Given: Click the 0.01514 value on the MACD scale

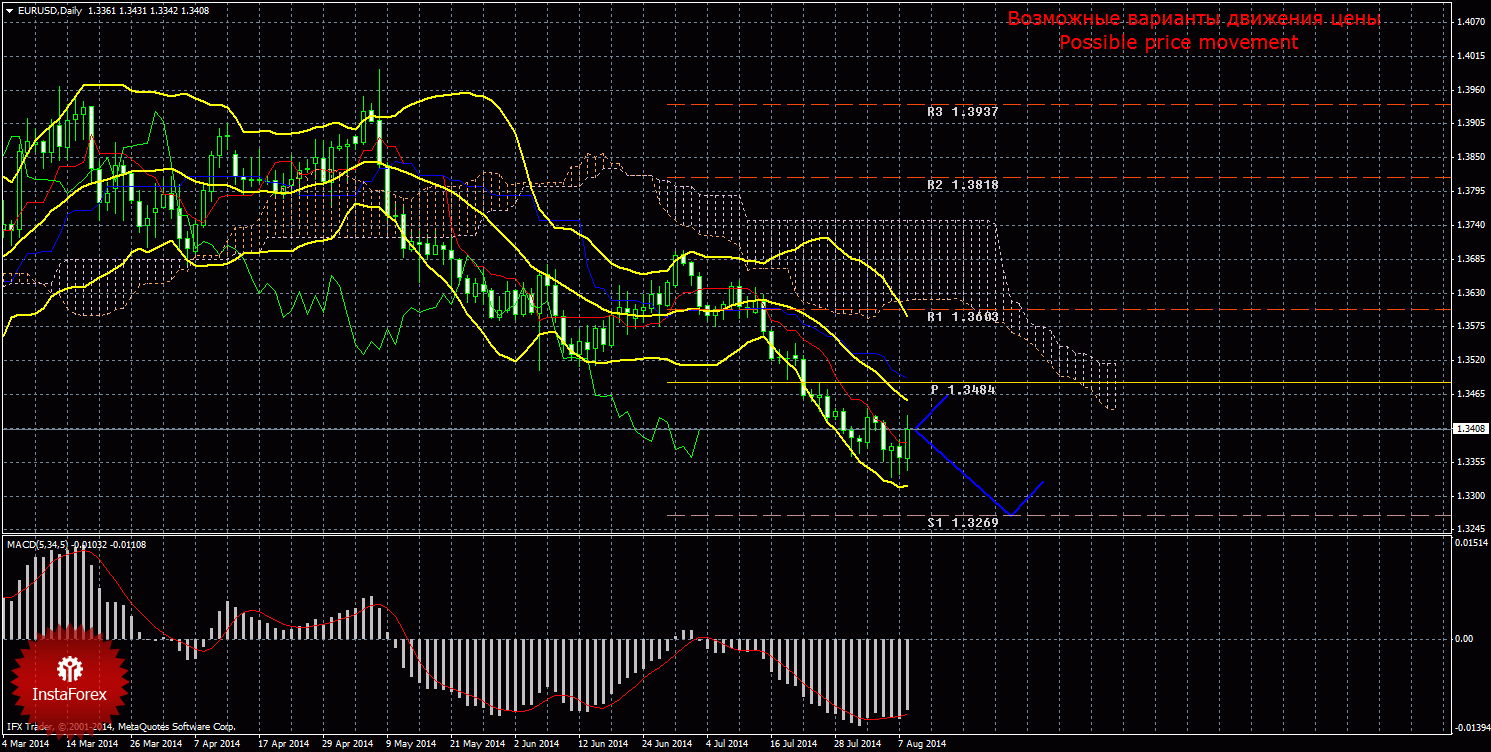Looking at the screenshot, I should [1472, 543].
